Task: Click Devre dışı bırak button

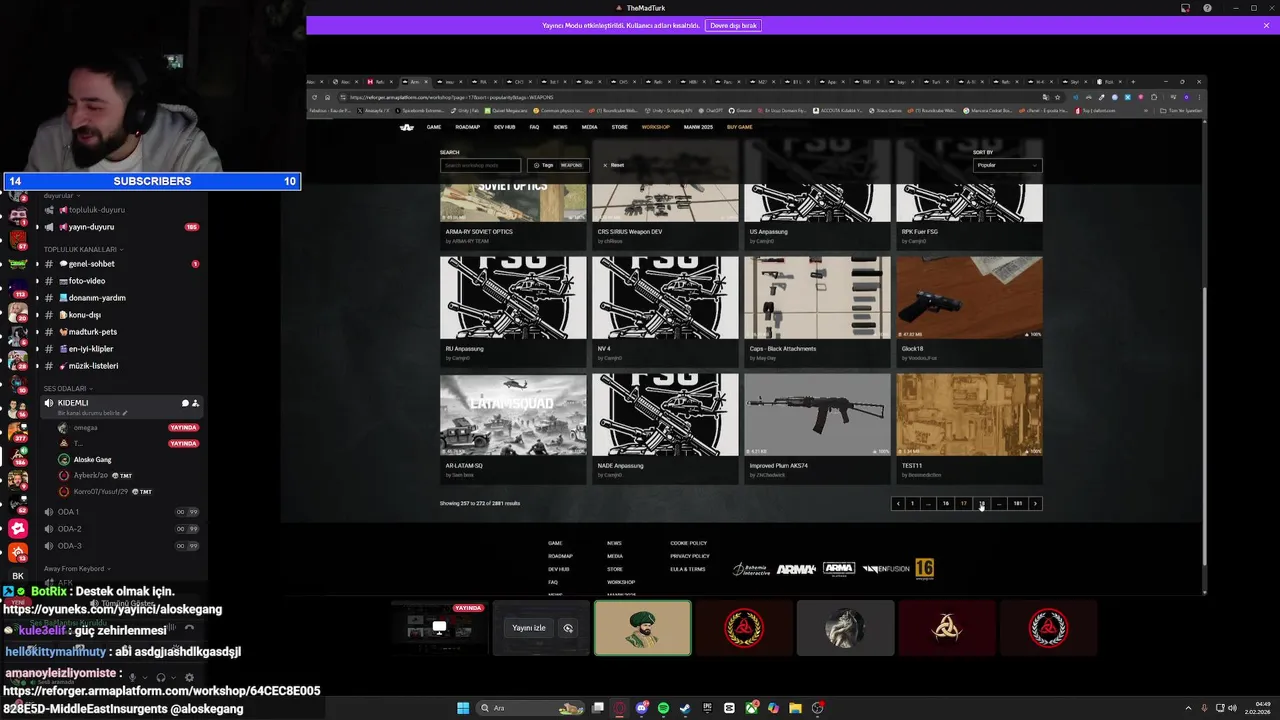Action: point(734,25)
